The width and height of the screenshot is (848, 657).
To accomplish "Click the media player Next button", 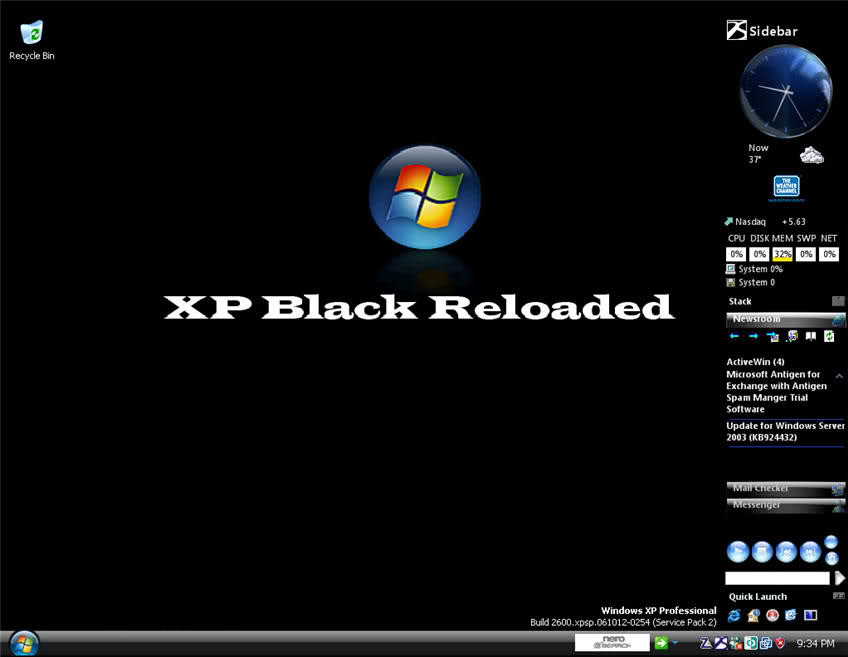I will [810, 552].
